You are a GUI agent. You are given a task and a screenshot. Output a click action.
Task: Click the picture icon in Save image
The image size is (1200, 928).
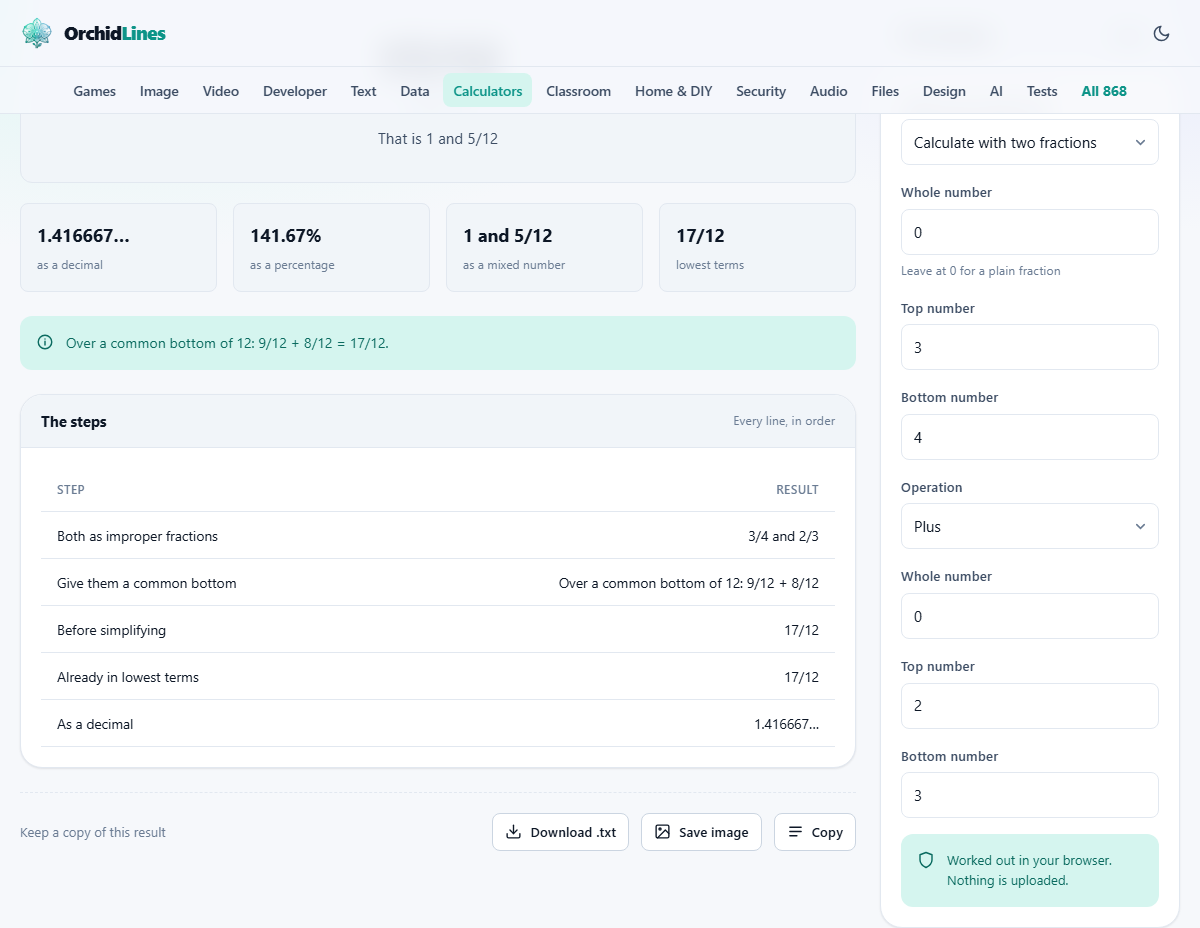[x=662, y=832]
